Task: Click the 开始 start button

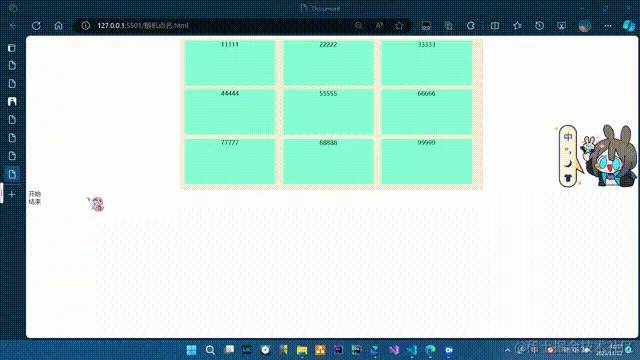Action: coord(35,194)
